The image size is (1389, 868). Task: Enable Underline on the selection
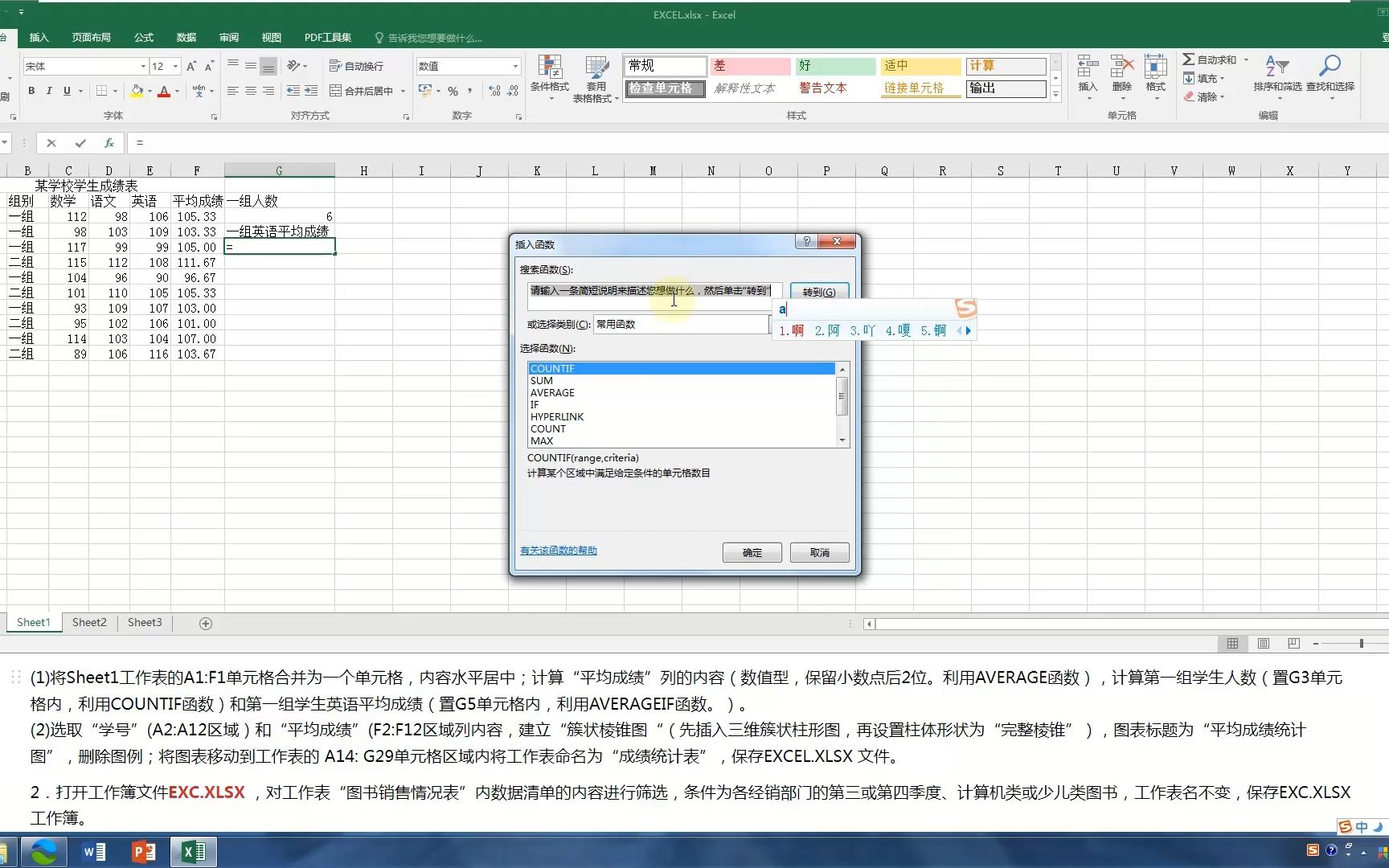coord(68,91)
